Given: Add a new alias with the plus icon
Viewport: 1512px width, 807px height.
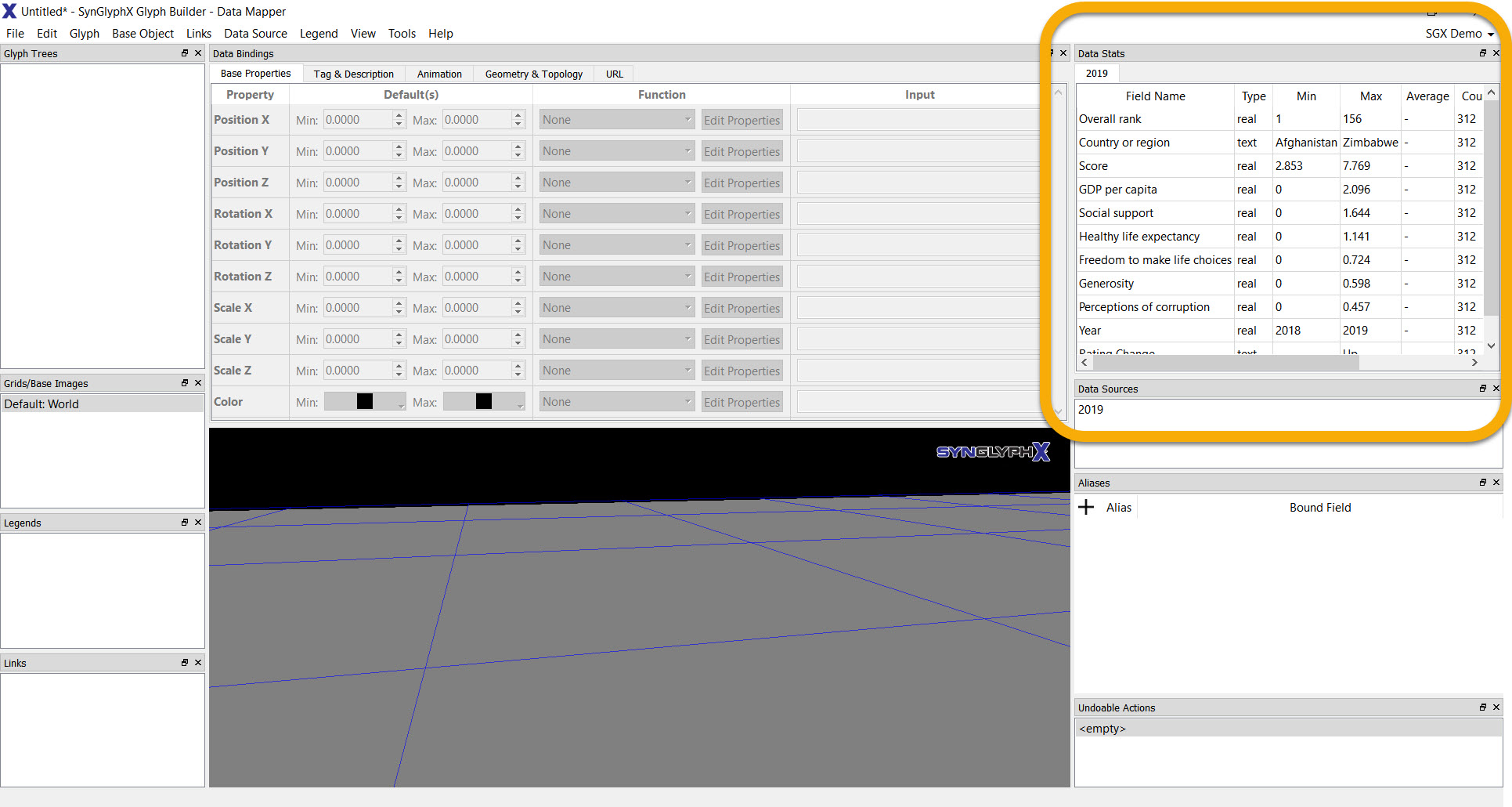Looking at the screenshot, I should [1086, 507].
